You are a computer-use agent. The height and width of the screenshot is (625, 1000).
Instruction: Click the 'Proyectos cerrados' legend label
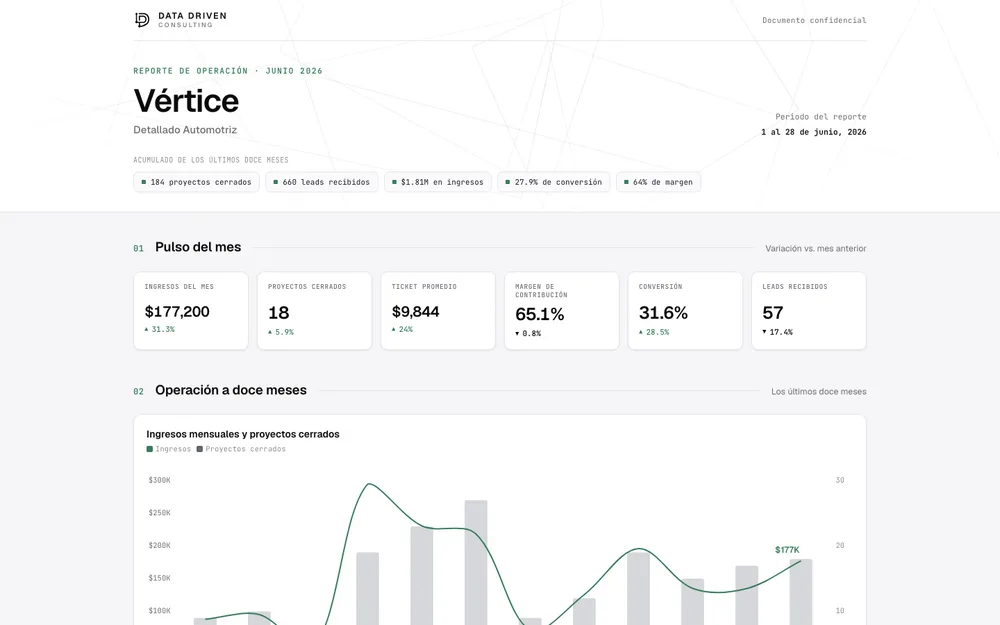[x=246, y=449]
